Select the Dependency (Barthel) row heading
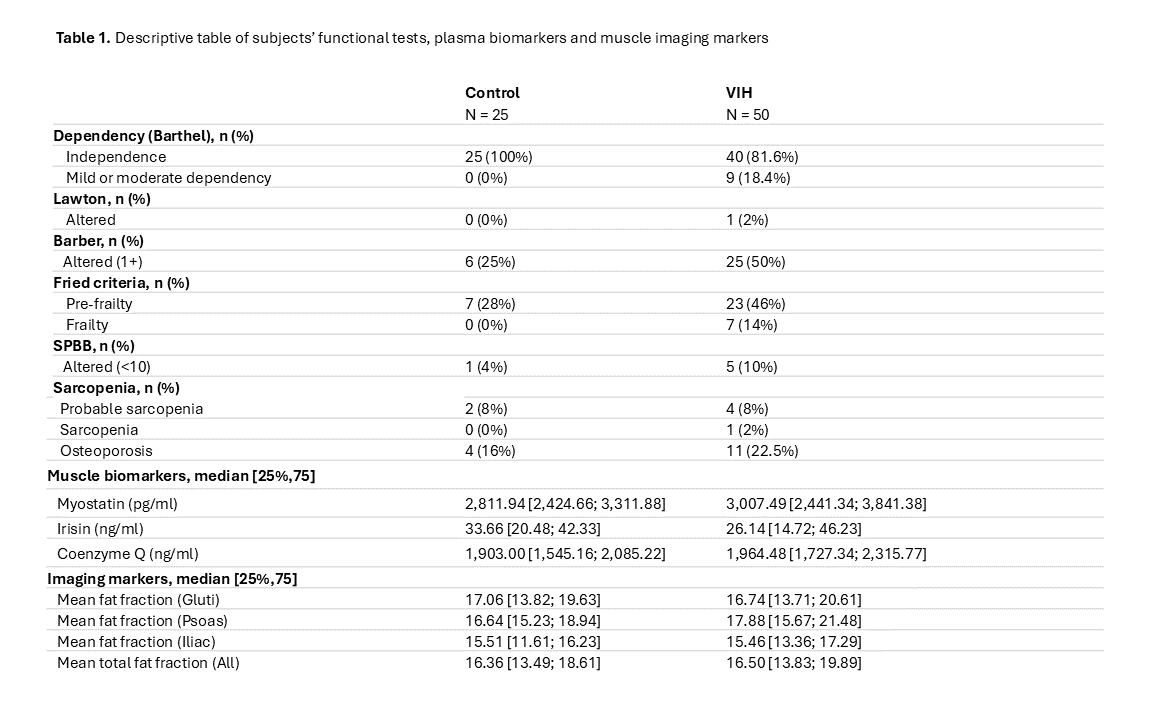Image resolution: width=1159 pixels, height=705 pixels. click(153, 136)
